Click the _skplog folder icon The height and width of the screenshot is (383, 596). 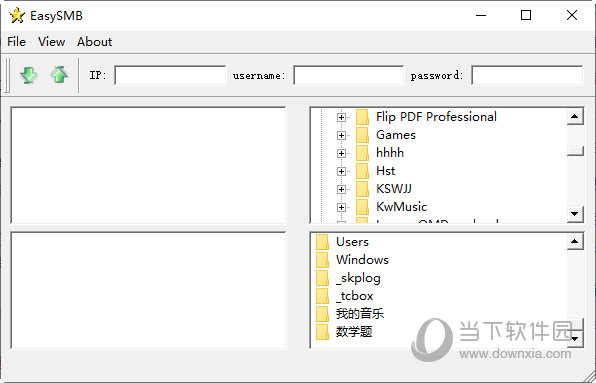coord(322,278)
